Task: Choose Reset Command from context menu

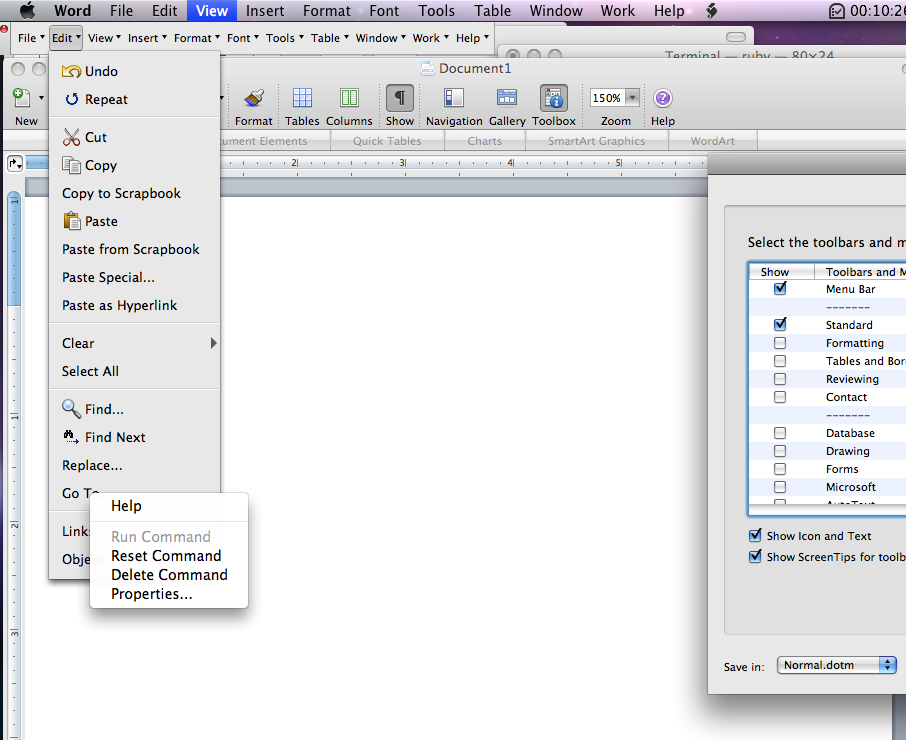Action: tap(169, 556)
